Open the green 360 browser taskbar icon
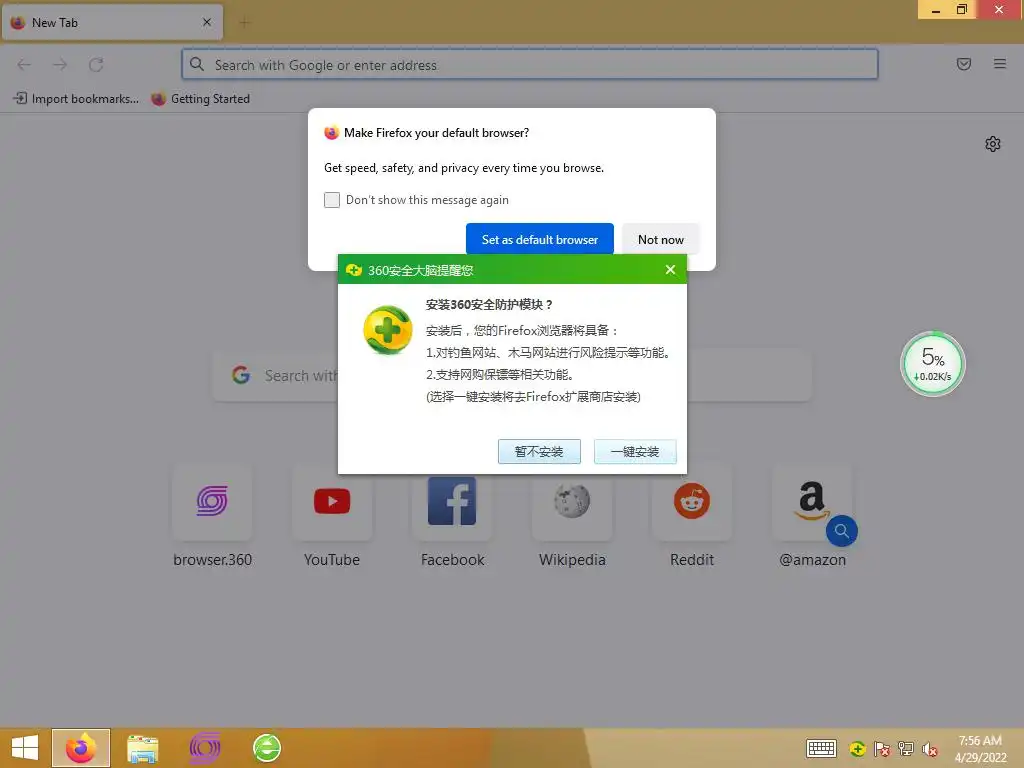Image resolution: width=1024 pixels, height=768 pixels. click(x=266, y=748)
